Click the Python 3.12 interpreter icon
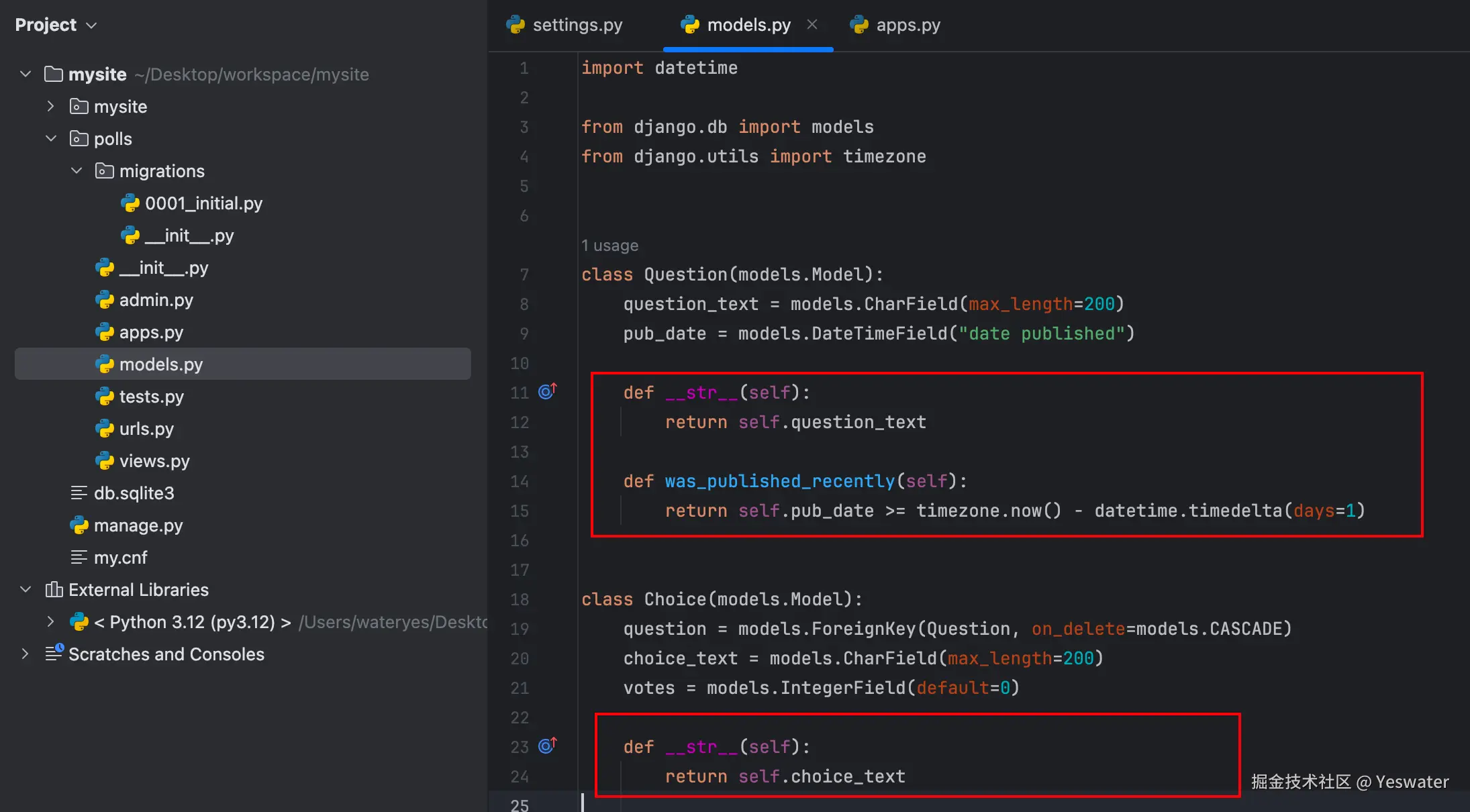Screen dimensions: 1470x812 79,622
